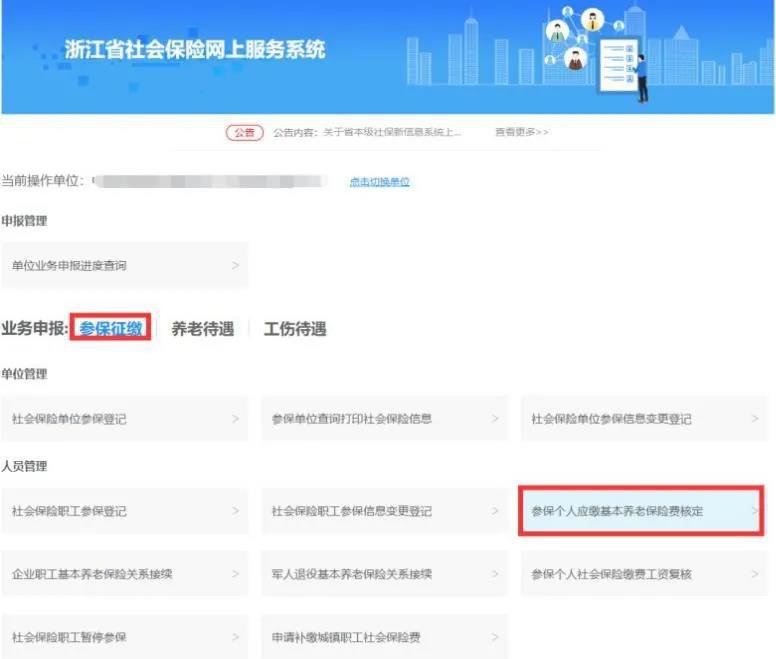Switch to the 参保征缴 tab
776x659 pixels.
coord(112,328)
